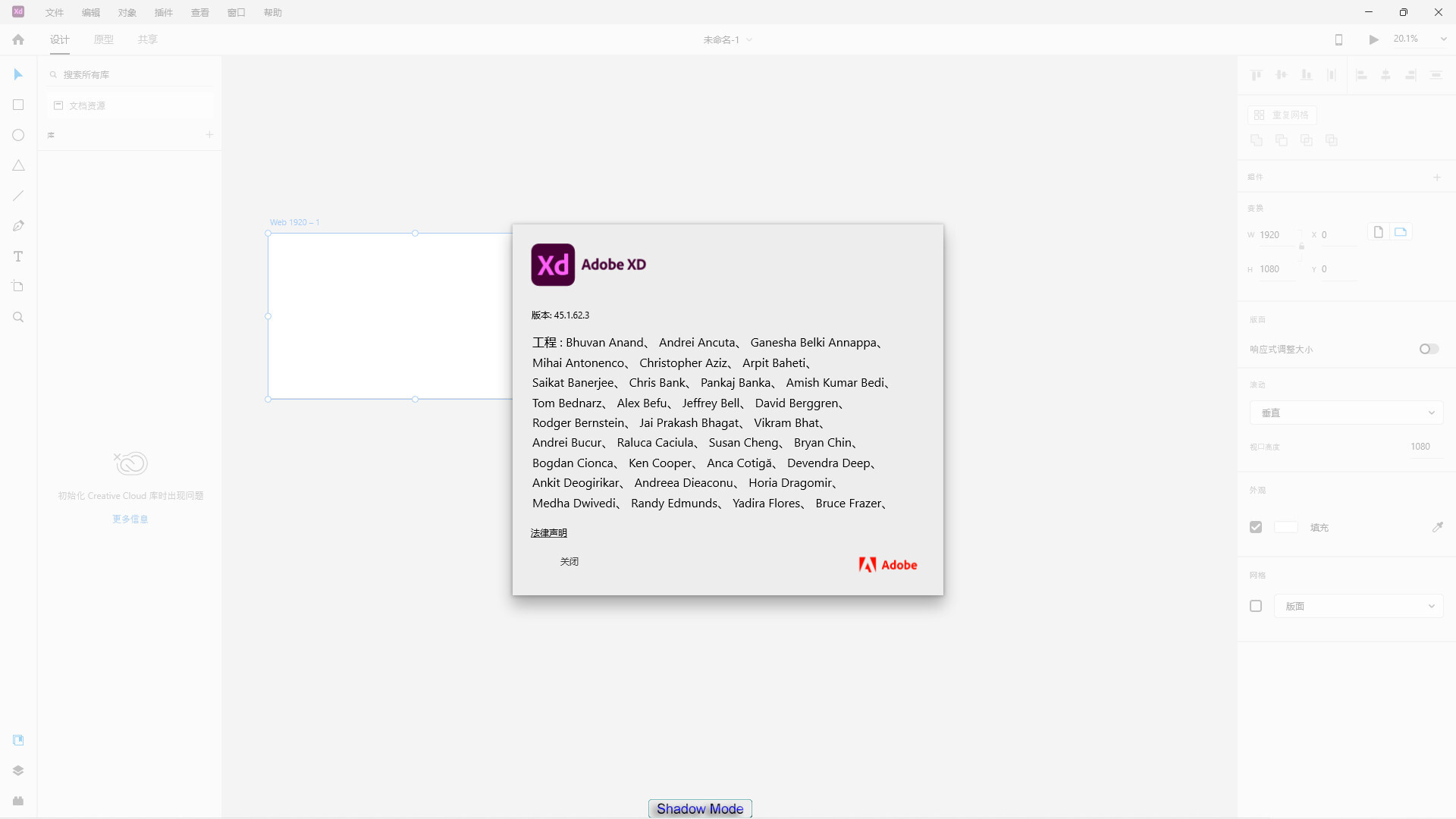This screenshot has width=1456, height=819.
Task: Click the Home icon
Action: 18,39
